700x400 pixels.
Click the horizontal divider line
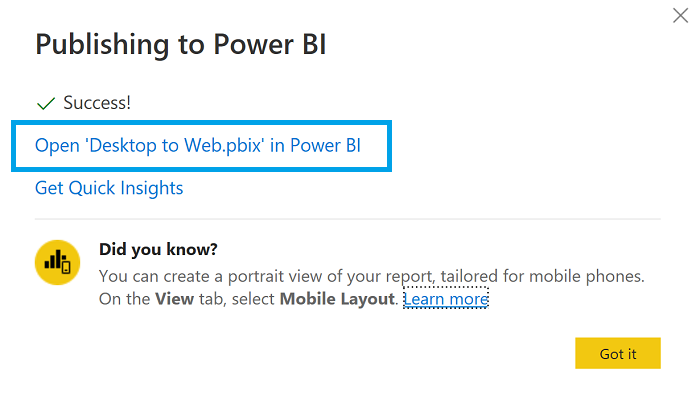coord(347,218)
